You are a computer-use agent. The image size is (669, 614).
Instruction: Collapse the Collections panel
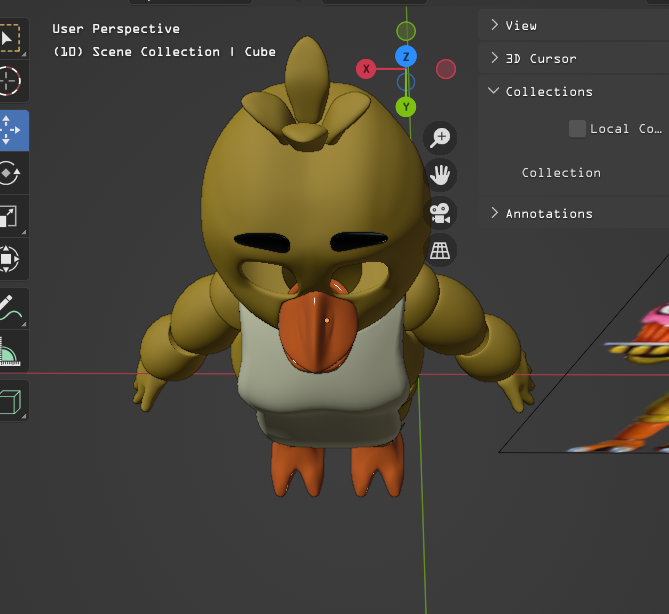pyautogui.click(x=573, y=91)
